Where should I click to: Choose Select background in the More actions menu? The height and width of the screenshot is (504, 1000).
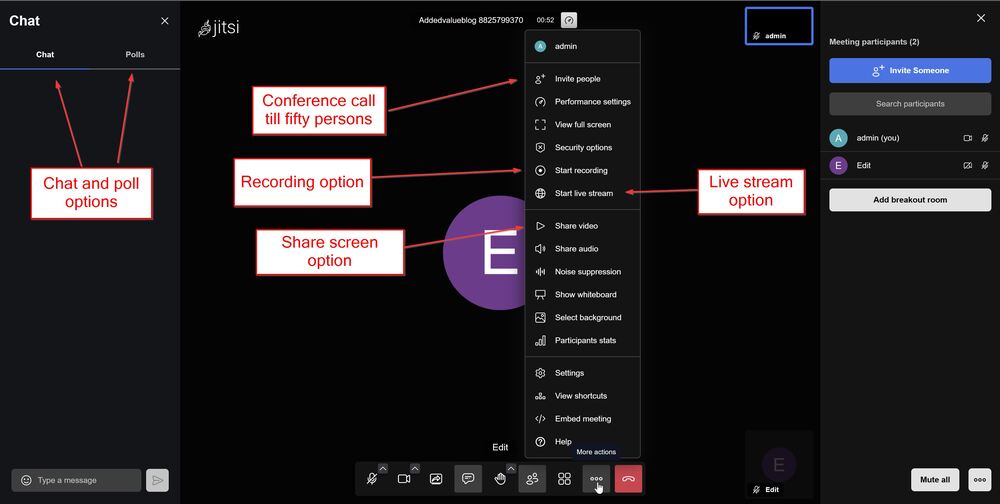coord(588,317)
